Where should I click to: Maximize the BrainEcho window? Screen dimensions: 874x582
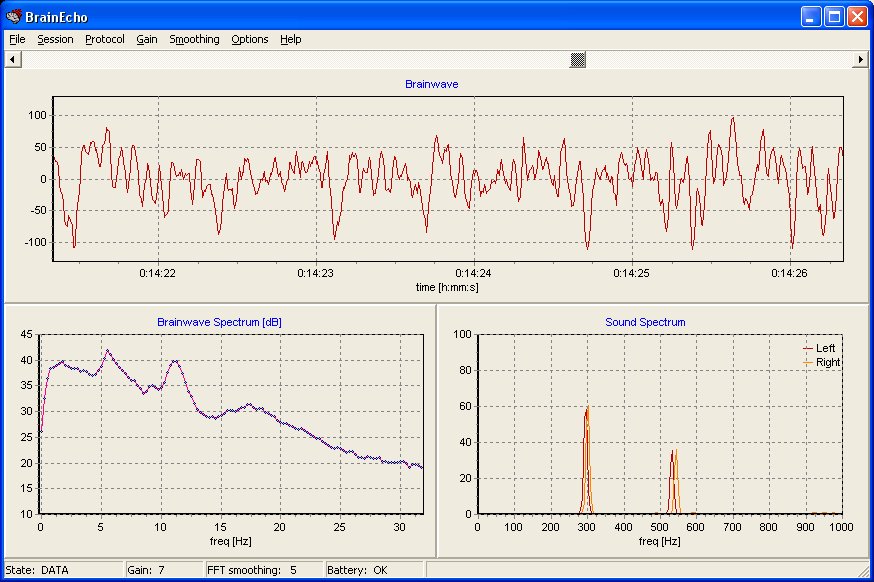[x=835, y=16]
